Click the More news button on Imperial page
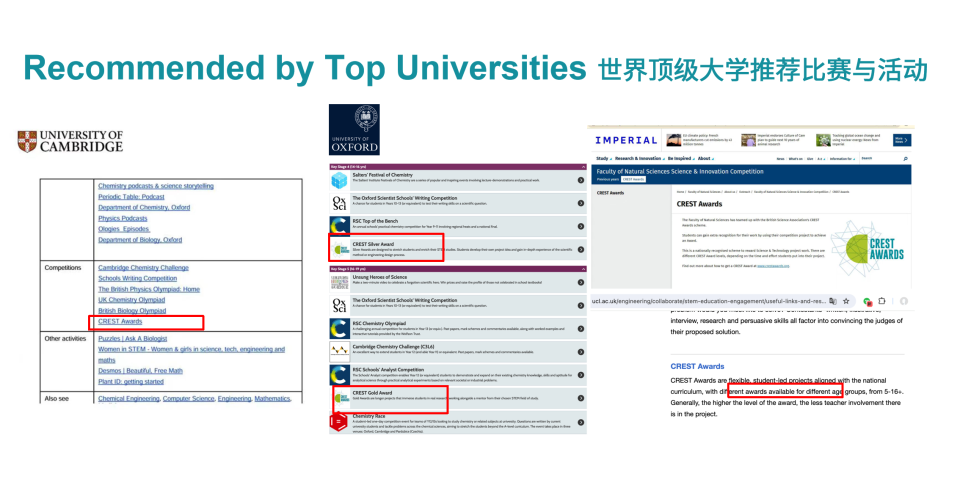The image size is (960, 485). [x=902, y=140]
